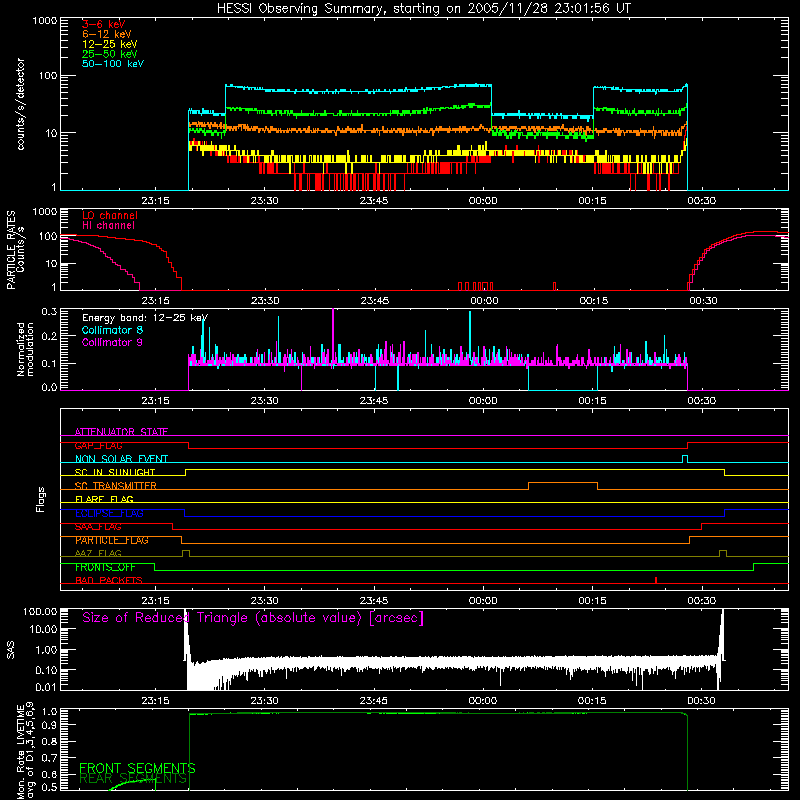Click the SC_IN_SUNLIGHT flag label

(115, 472)
